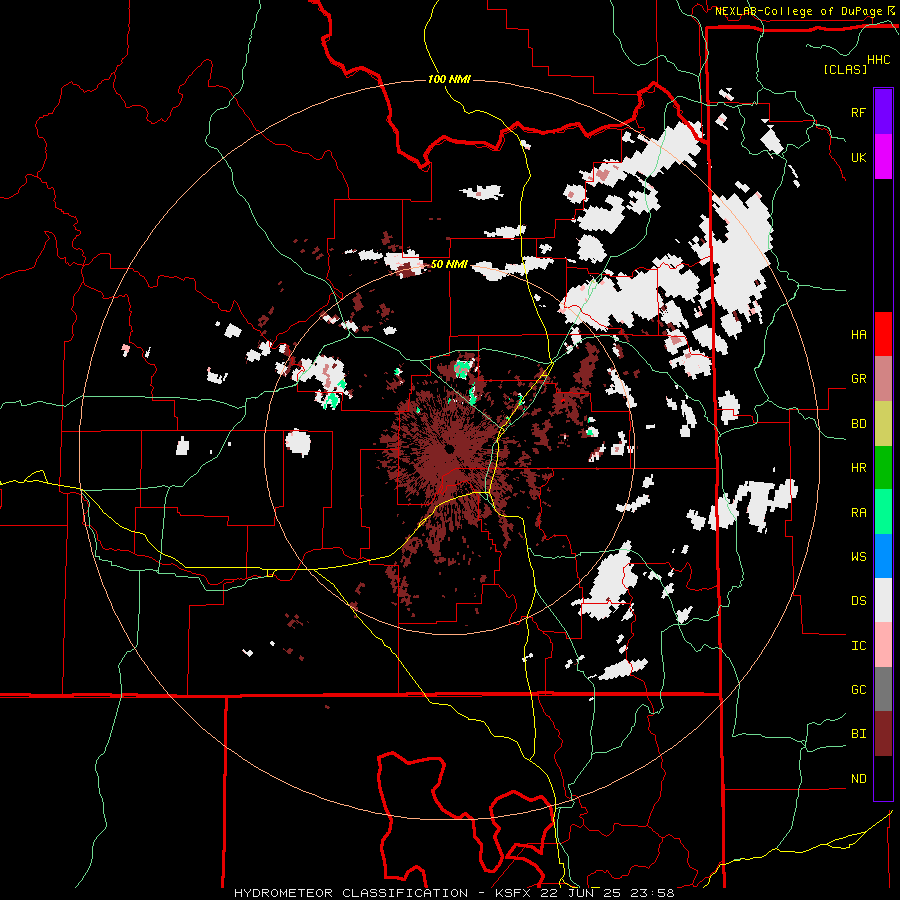Click the KSFX station identifier
The image size is (900, 900).
514,893
